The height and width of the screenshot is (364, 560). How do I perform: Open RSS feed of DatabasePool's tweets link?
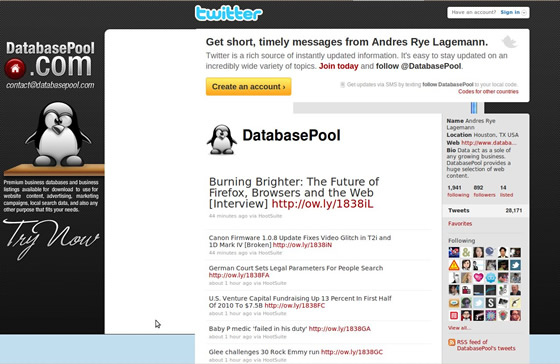(486, 345)
